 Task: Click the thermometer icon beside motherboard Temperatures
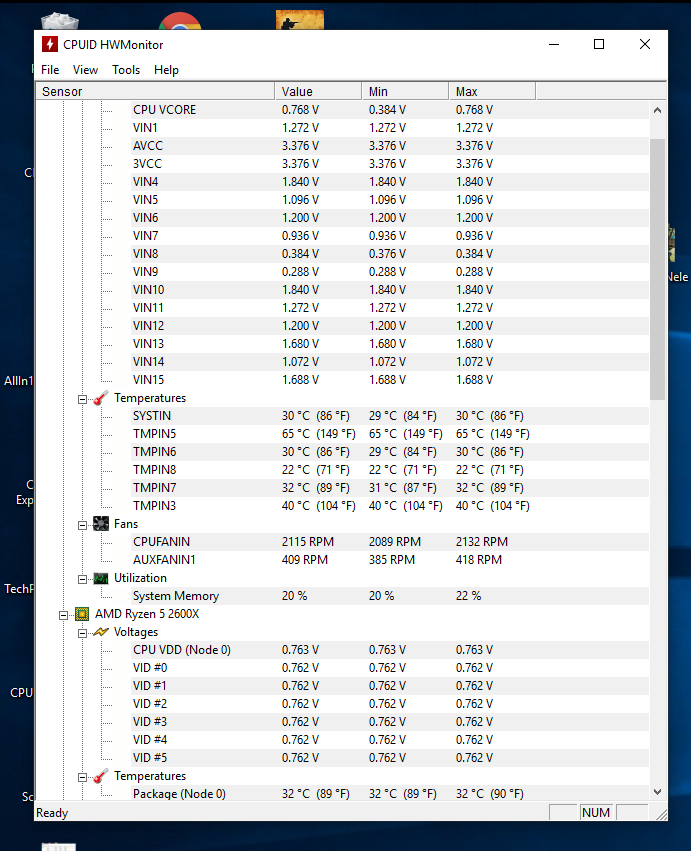101,398
